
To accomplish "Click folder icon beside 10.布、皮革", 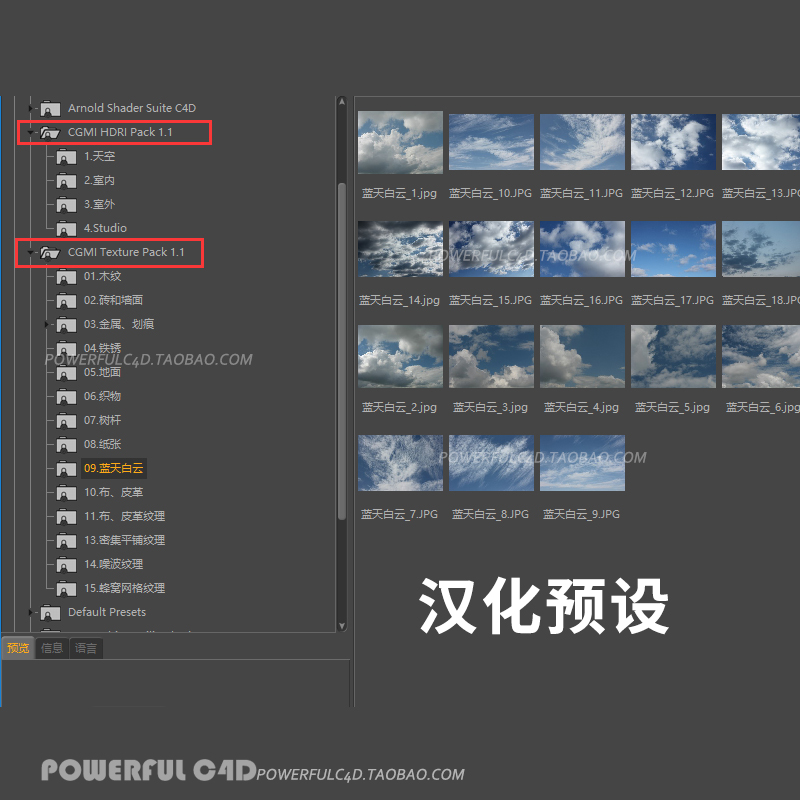I will pos(66,492).
